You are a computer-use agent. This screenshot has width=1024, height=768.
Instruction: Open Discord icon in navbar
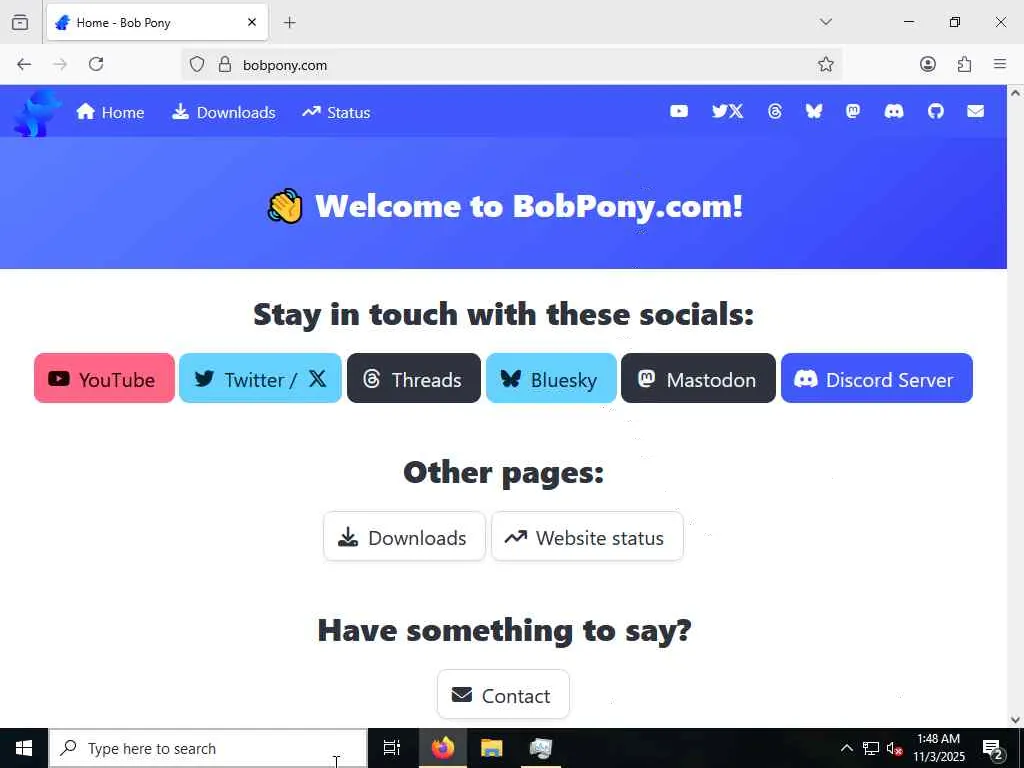894,112
